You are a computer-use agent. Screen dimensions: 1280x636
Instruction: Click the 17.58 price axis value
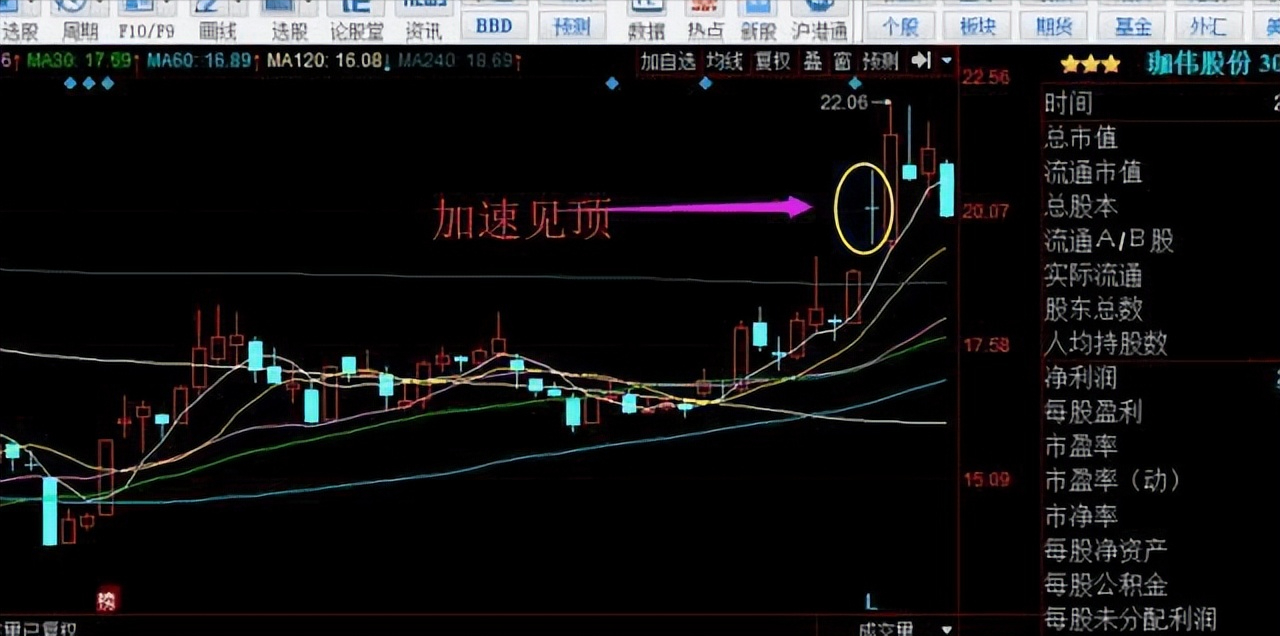(987, 345)
